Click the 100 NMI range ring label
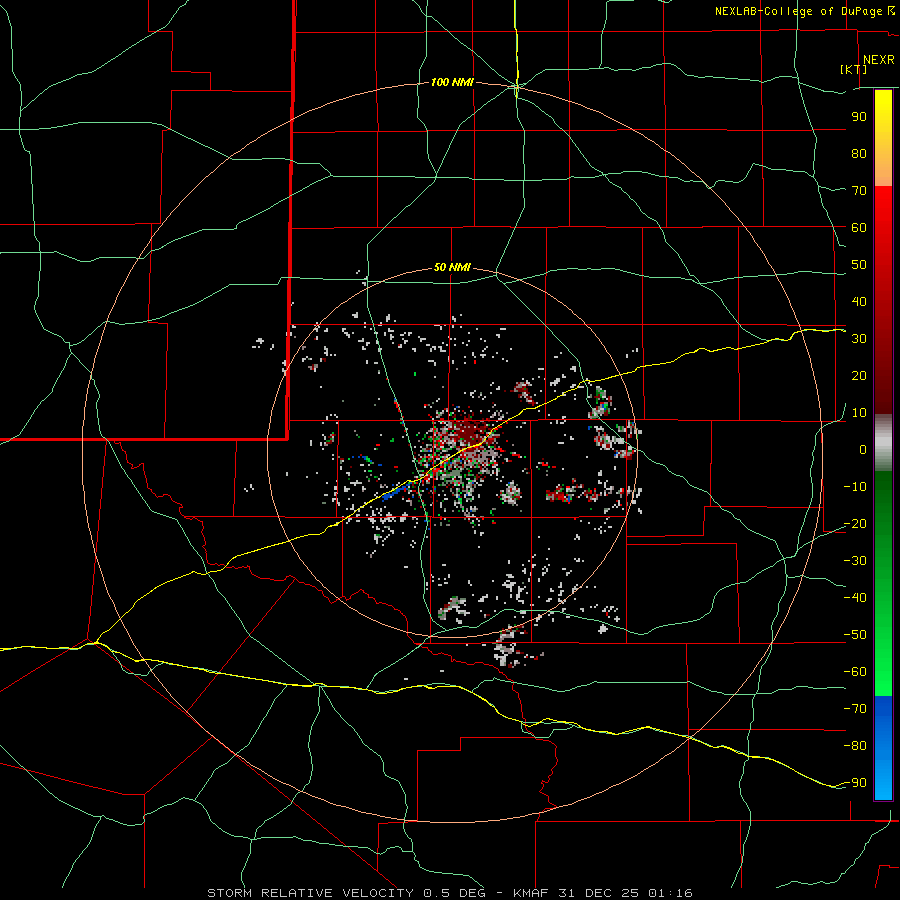 click(x=452, y=83)
